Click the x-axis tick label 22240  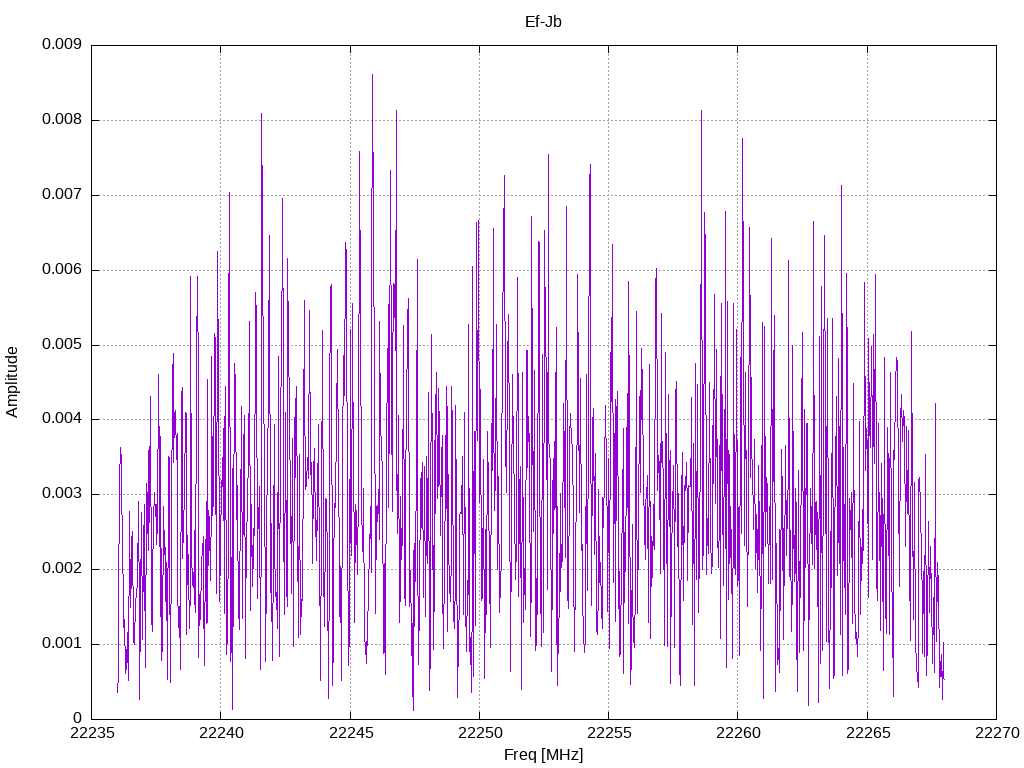tap(221, 733)
